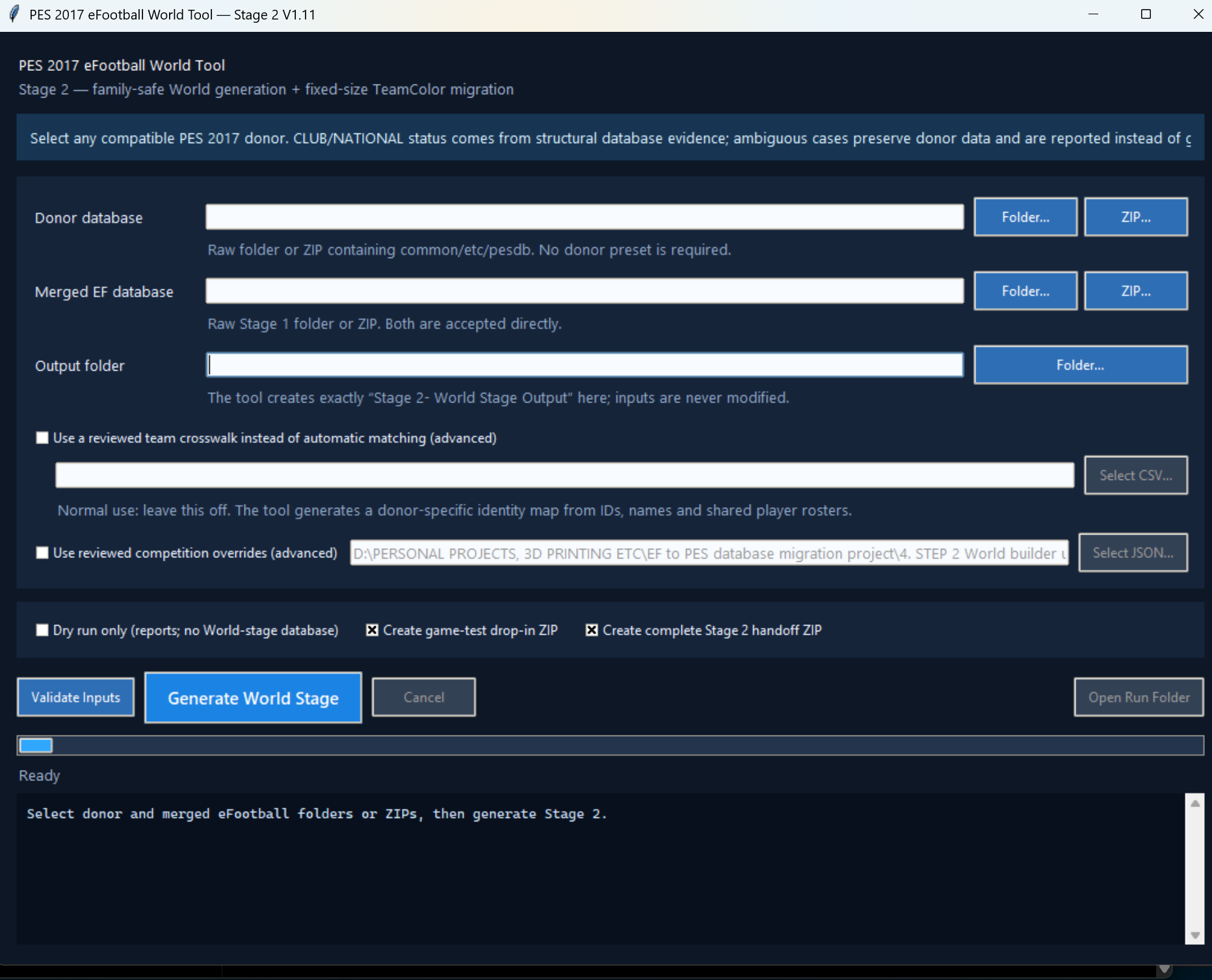The height and width of the screenshot is (980, 1212).
Task: Click the Select CSV... button
Action: [x=1136, y=475]
